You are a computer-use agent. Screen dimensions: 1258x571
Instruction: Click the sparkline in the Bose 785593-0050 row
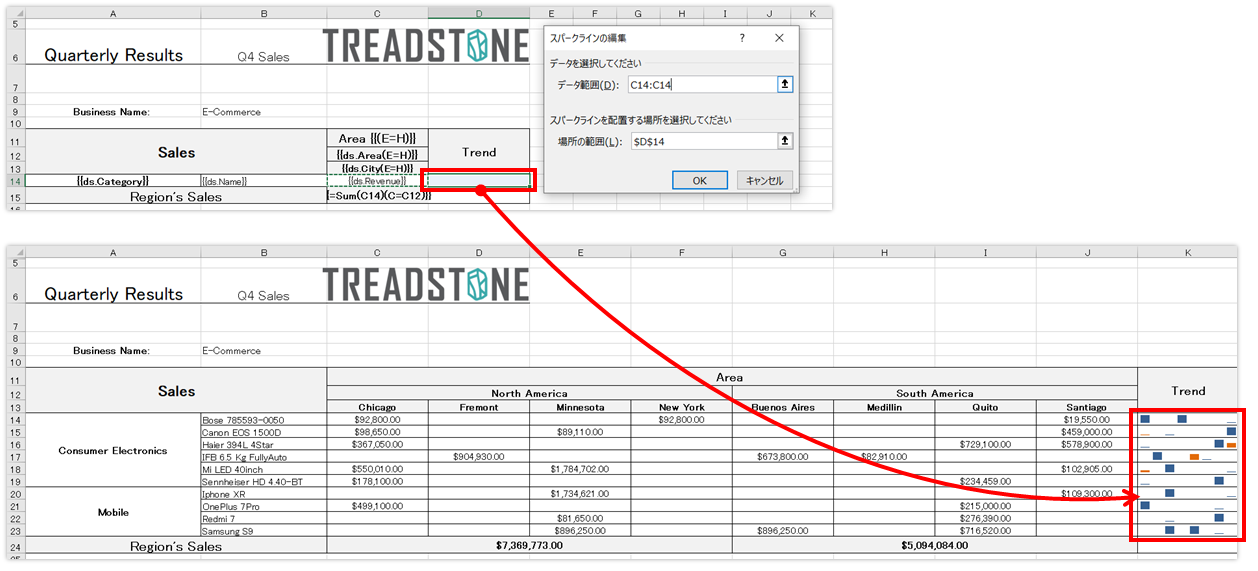point(1188,420)
